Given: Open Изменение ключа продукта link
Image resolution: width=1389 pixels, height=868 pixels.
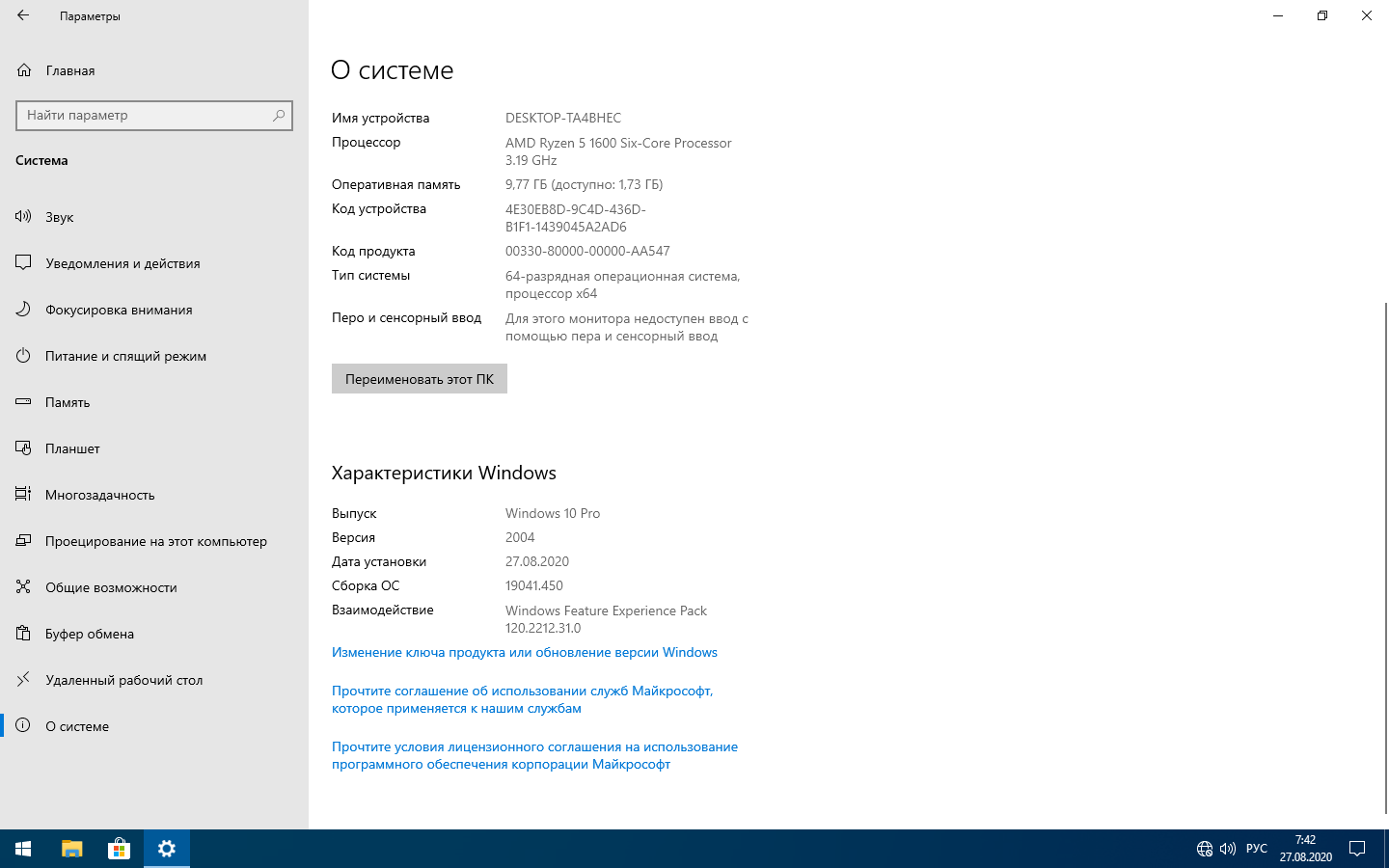Looking at the screenshot, I should point(525,652).
